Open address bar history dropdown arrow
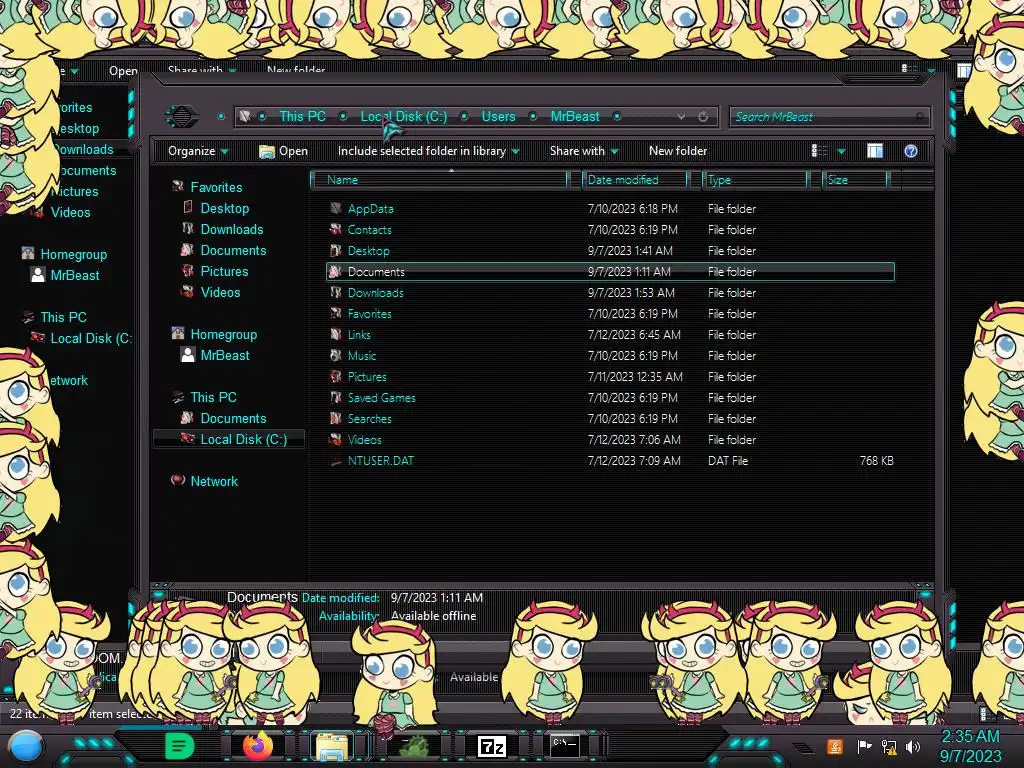This screenshot has width=1024, height=768. coord(681,116)
